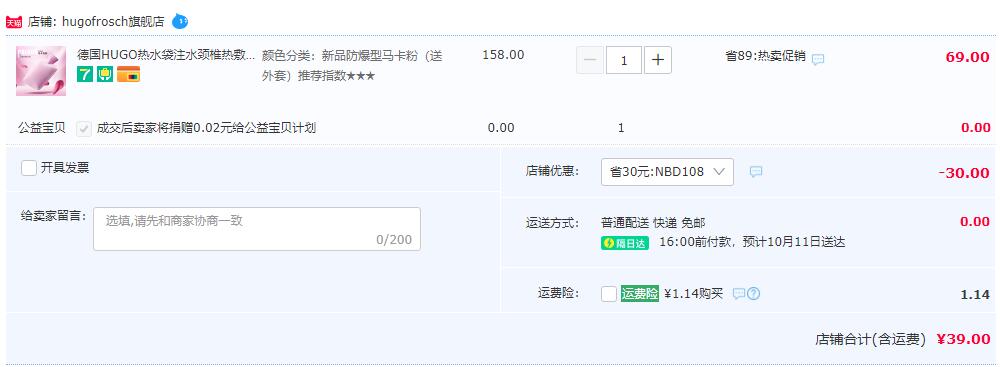
Task: Open the hugofrosch旗舰店 store link
Action: pyautogui.click(x=113, y=22)
